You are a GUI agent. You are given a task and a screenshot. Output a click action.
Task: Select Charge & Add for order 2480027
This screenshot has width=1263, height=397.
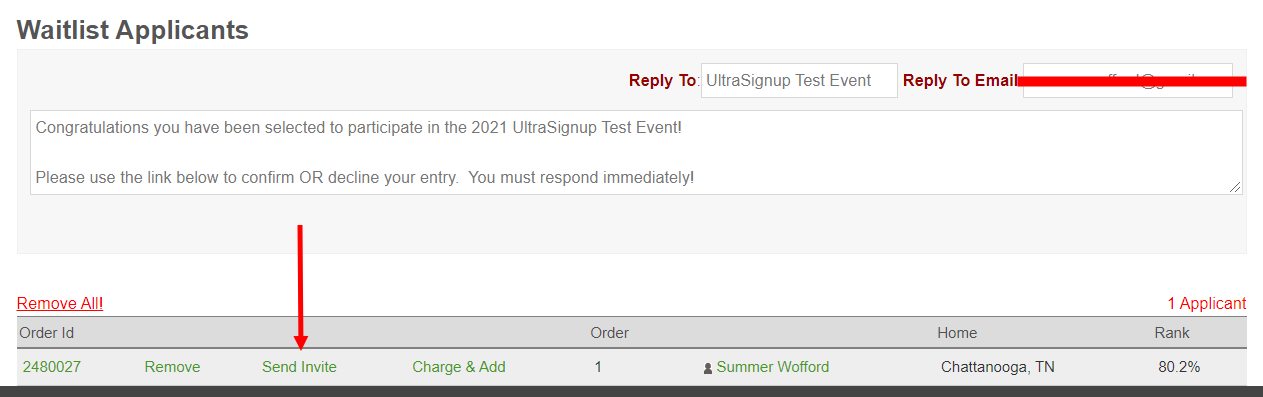point(459,367)
